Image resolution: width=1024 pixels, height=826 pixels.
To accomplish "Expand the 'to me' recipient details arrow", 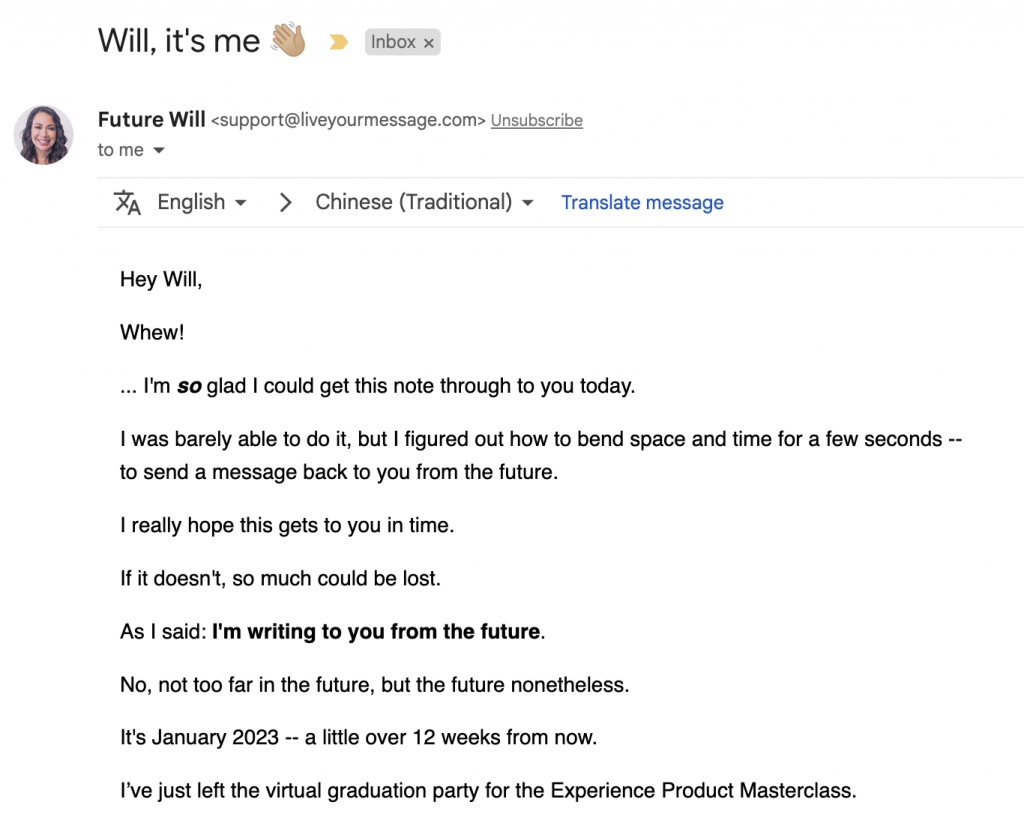I will click(x=159, y=151).
